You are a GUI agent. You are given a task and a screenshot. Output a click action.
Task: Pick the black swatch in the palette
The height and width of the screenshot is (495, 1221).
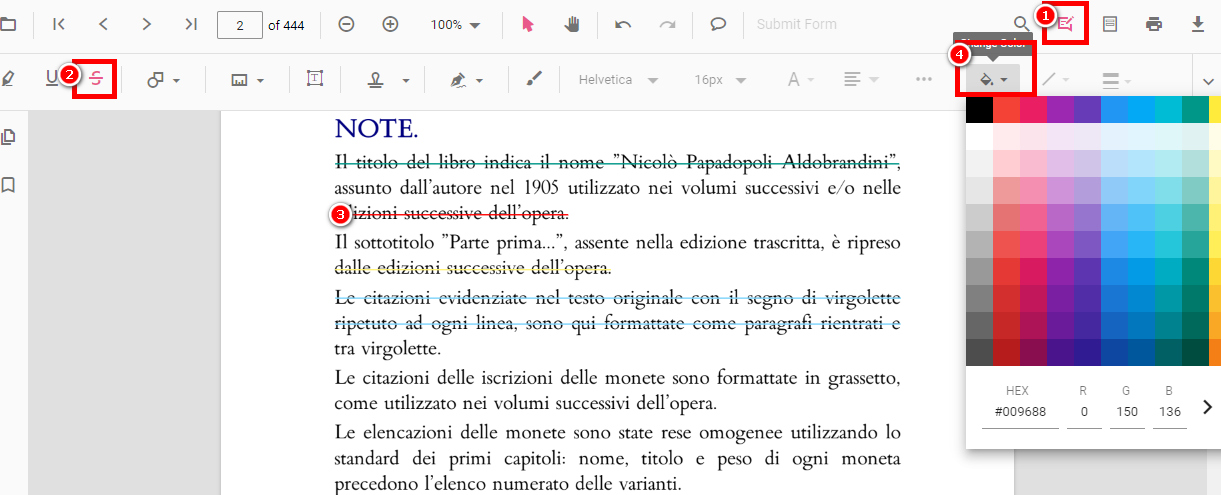979,109
